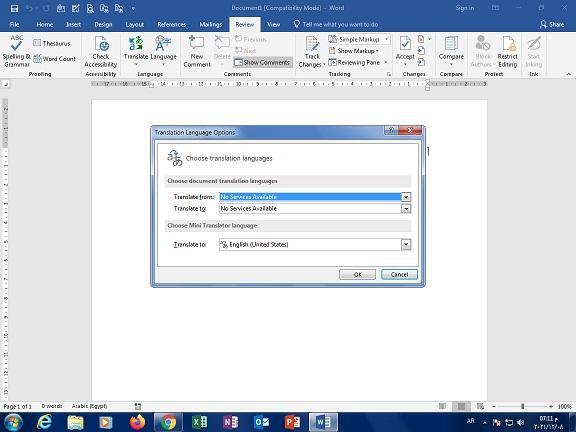Close the Translation Language Options dialog

click(x=410, y=130)
